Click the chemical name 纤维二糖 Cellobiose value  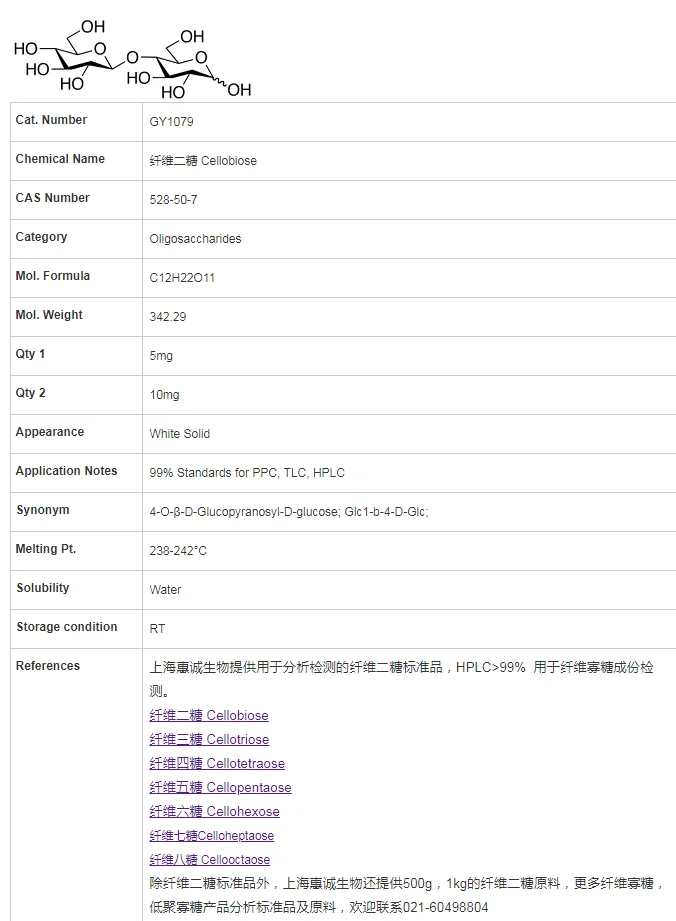pyautogui.click(x=203, y=161)
